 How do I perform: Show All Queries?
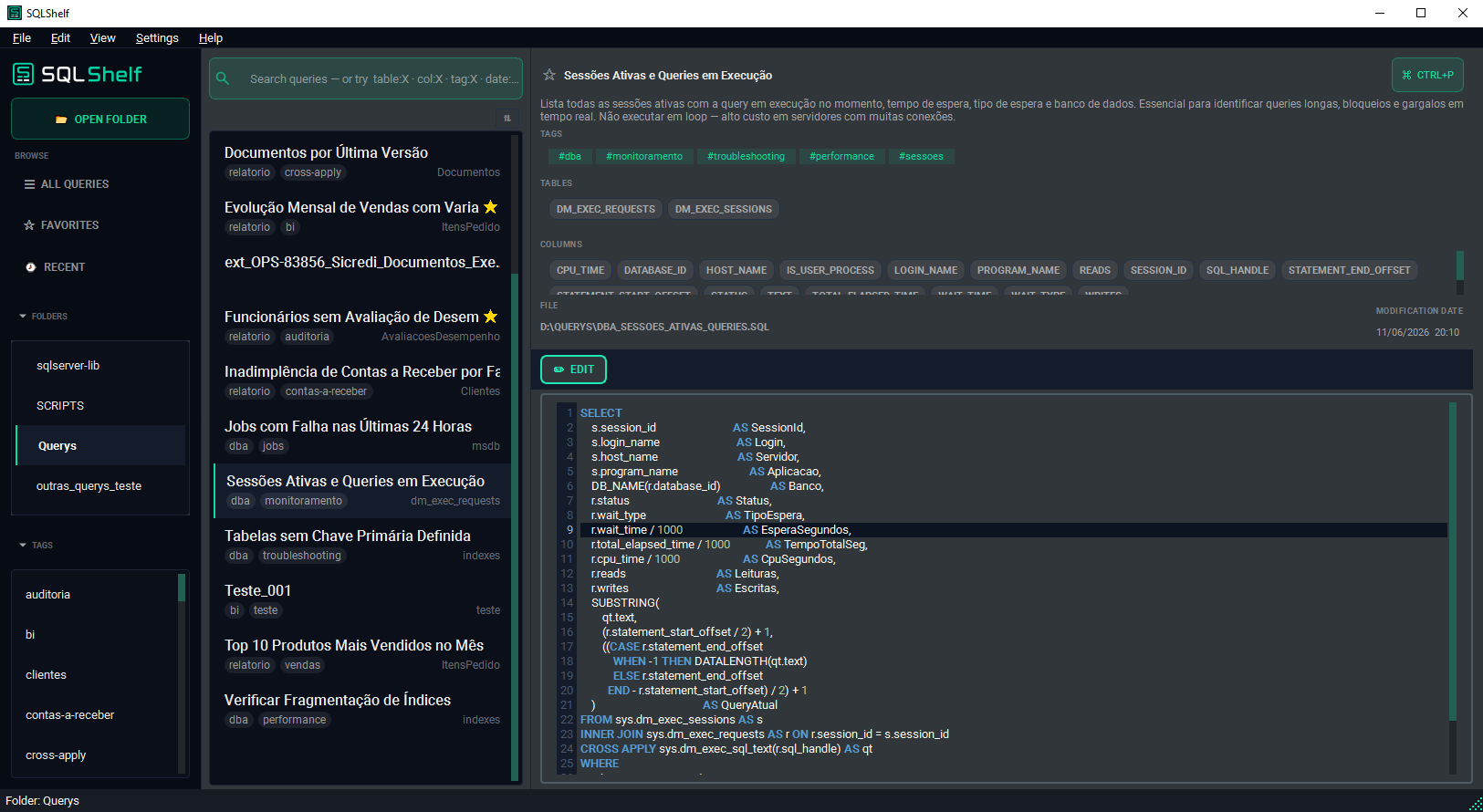pos(100,184)
